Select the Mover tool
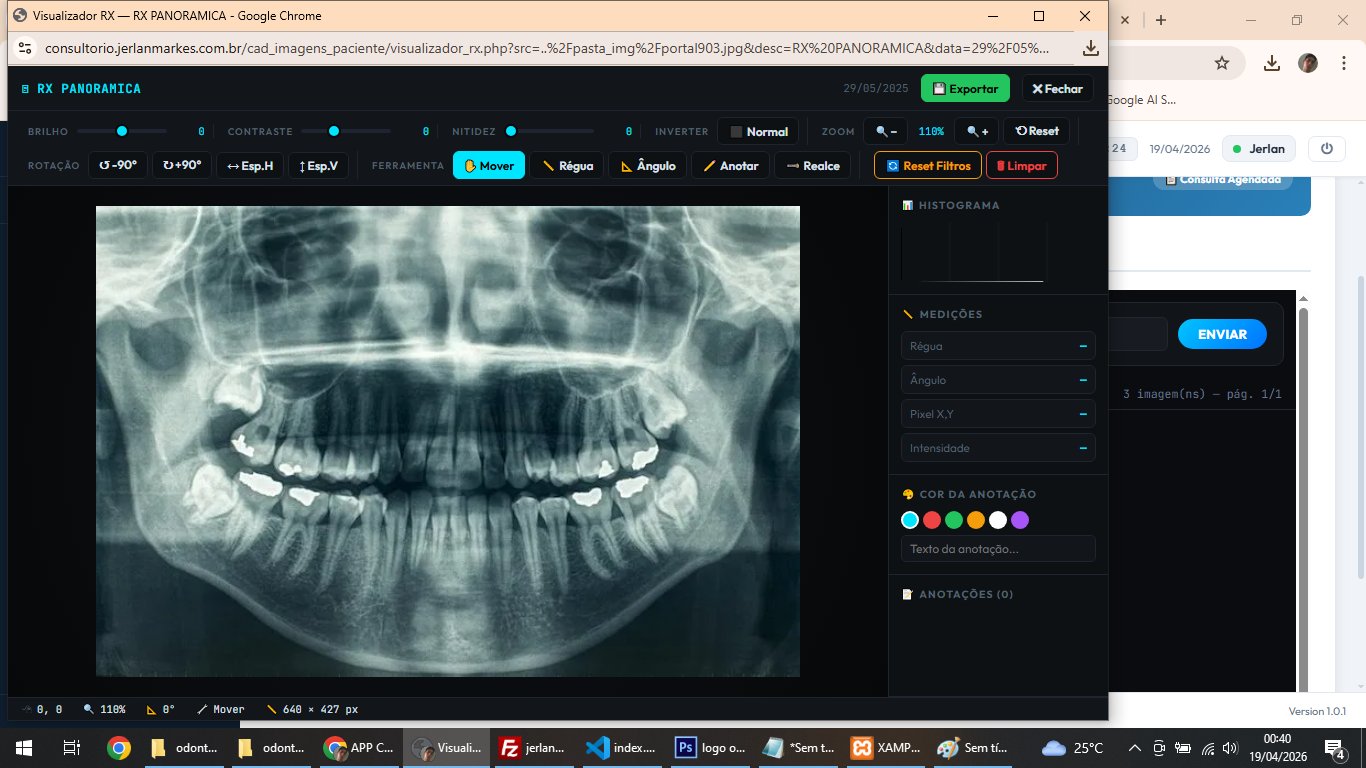 pos(488,165)
